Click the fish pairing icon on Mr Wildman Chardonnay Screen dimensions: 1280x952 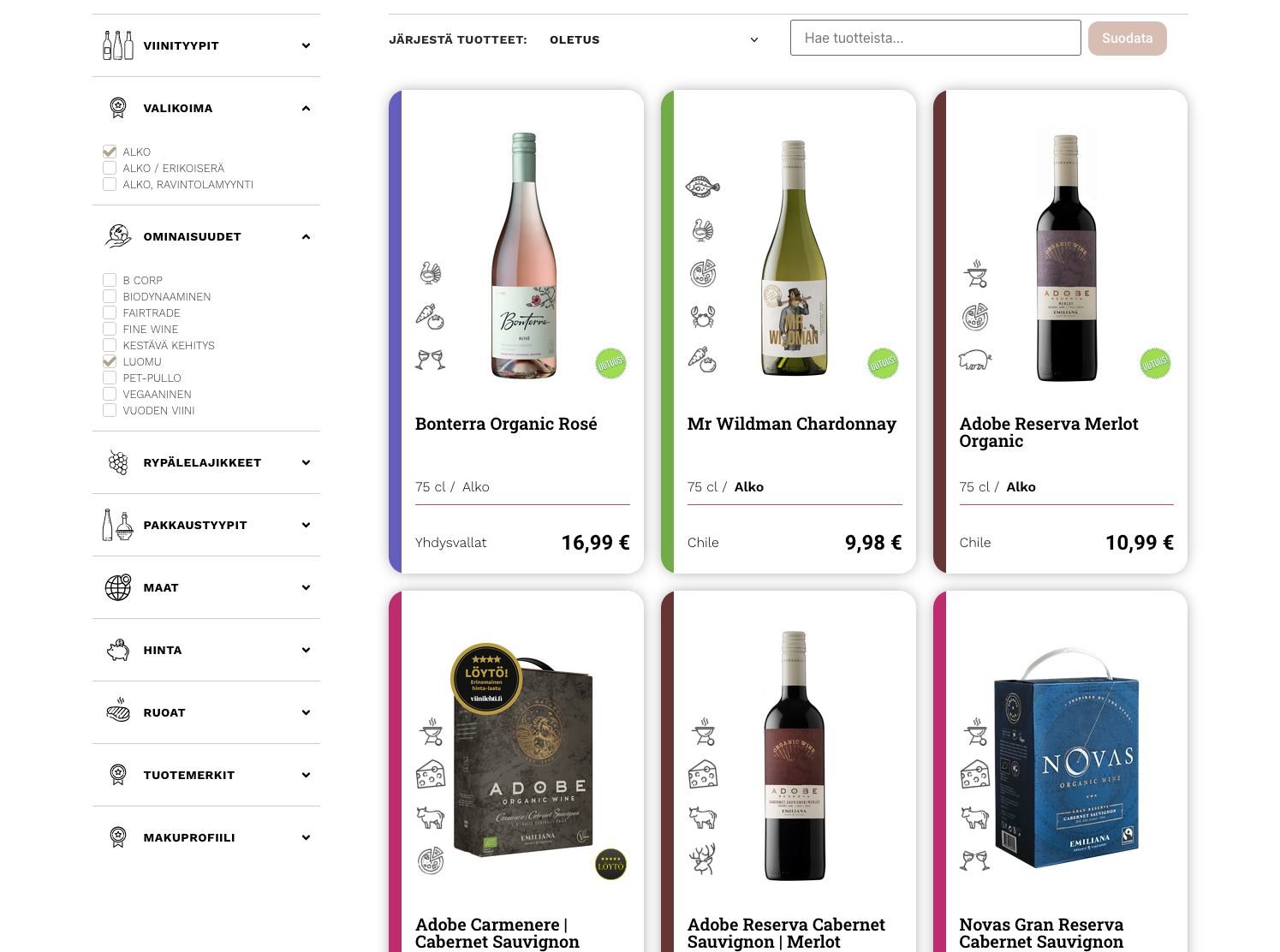click(x=703, y=186)
